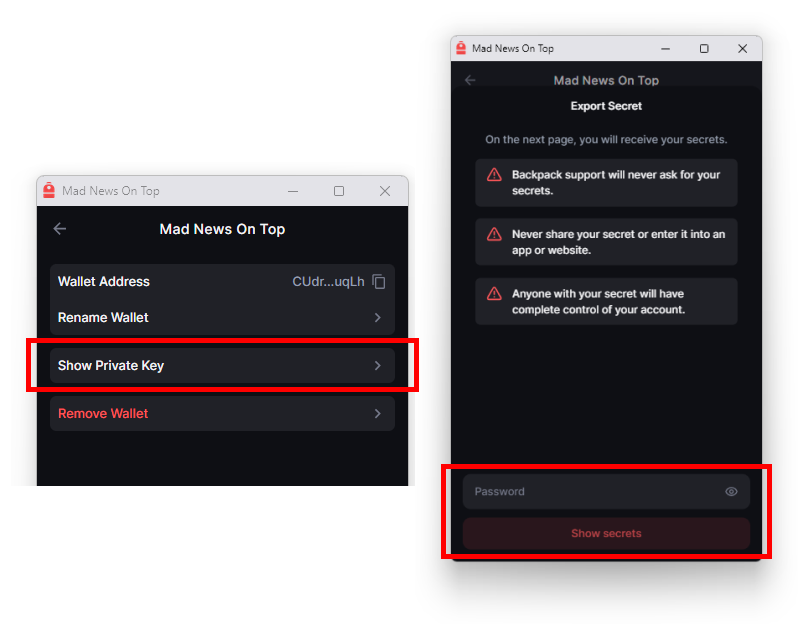Copy the wallet address CUdr...uqLh
798x624 pixels.
click(379, 281)
